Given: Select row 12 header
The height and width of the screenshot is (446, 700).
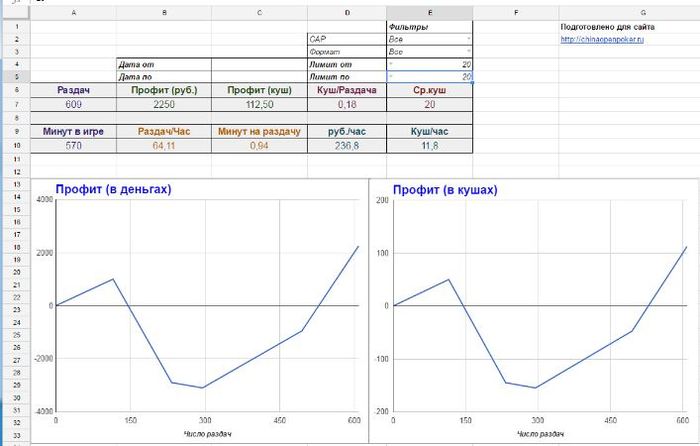Looking at the screenshot, I should coord(16,172).
